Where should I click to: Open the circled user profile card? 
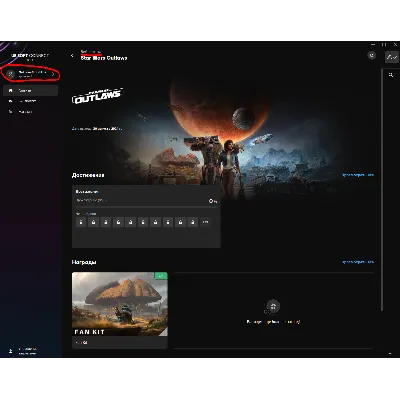(31, 74)
